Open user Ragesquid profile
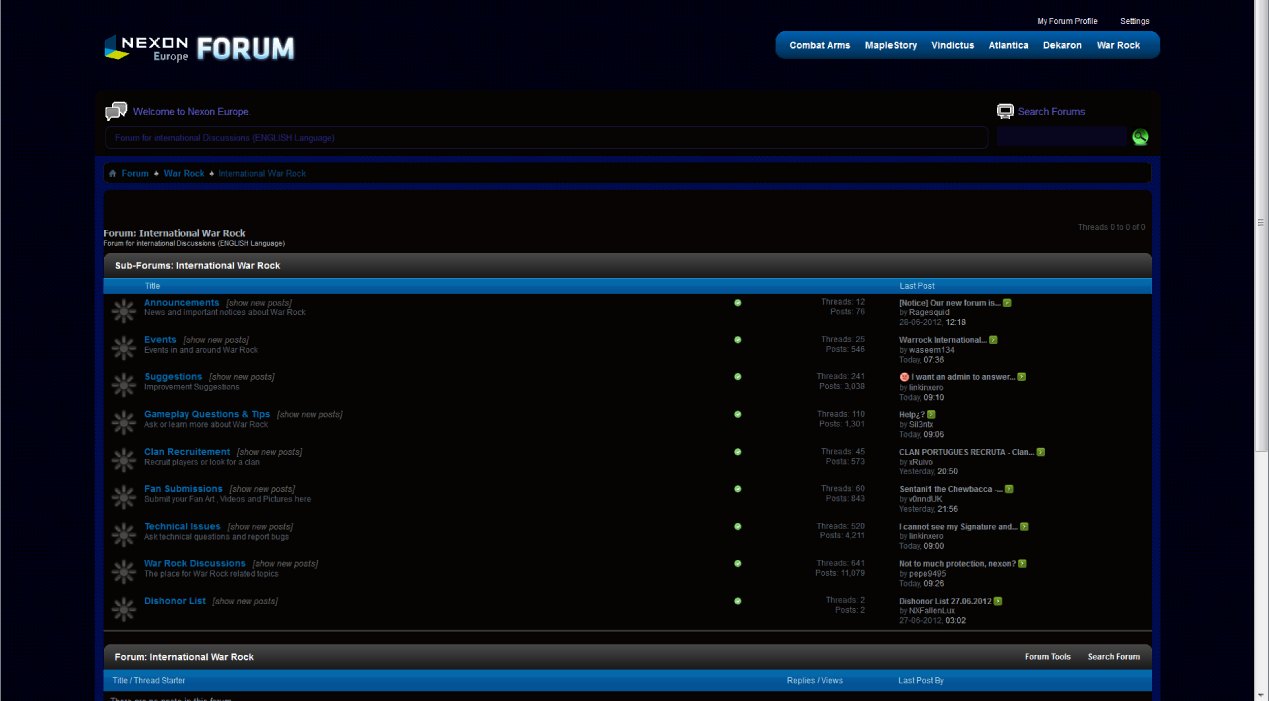Viewport: 1269px width, 701px height. [929, 313]
